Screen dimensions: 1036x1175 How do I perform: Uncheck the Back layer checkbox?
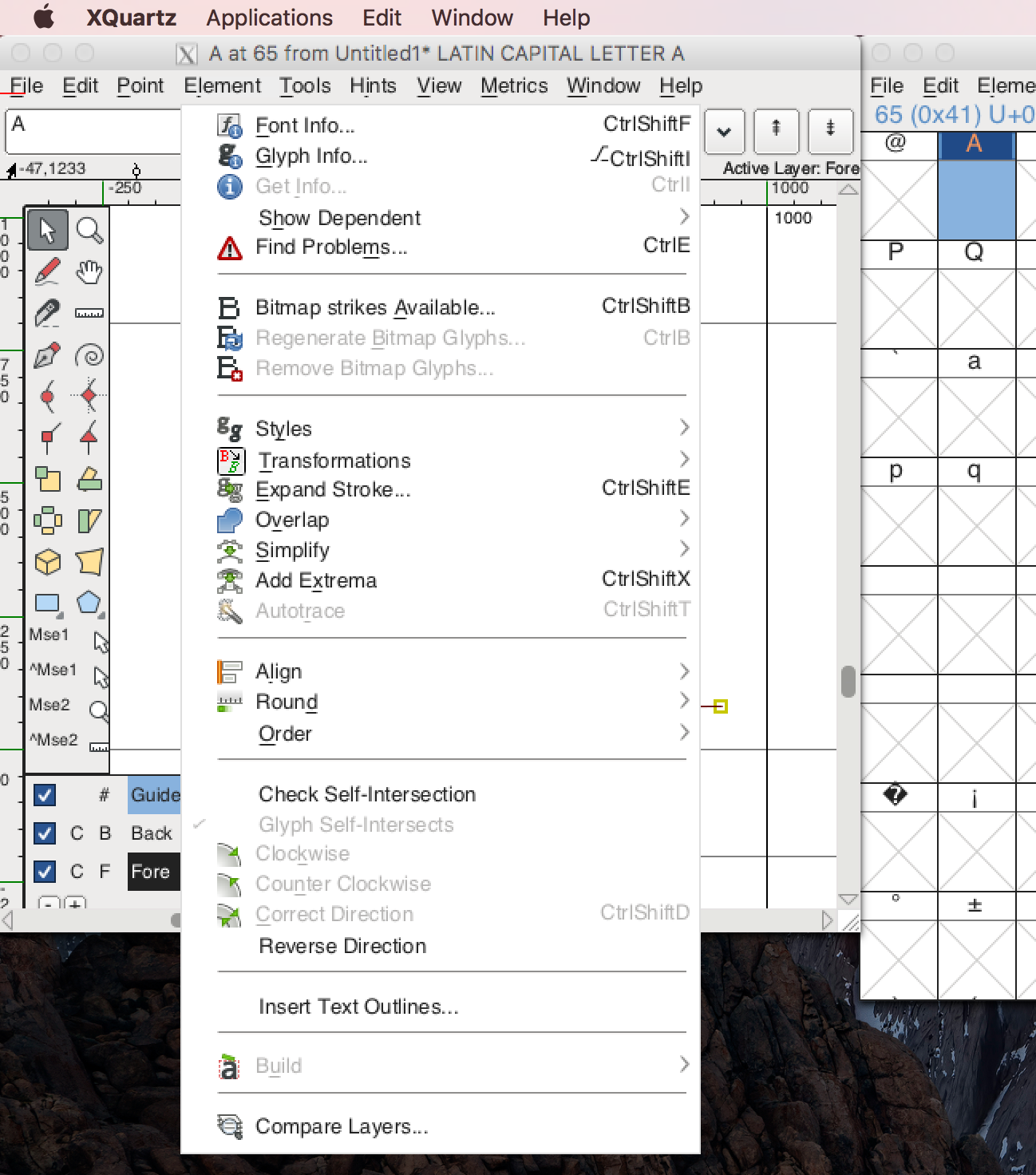[45, 833]
